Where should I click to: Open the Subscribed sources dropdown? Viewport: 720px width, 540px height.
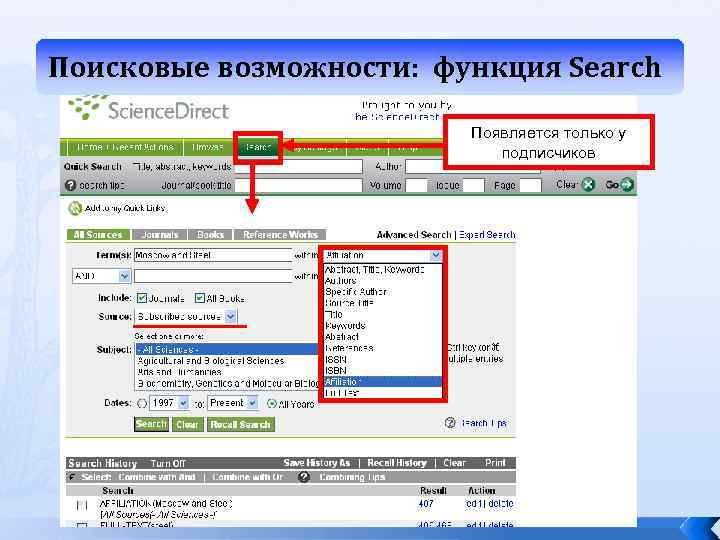click(x=231, y=316)
